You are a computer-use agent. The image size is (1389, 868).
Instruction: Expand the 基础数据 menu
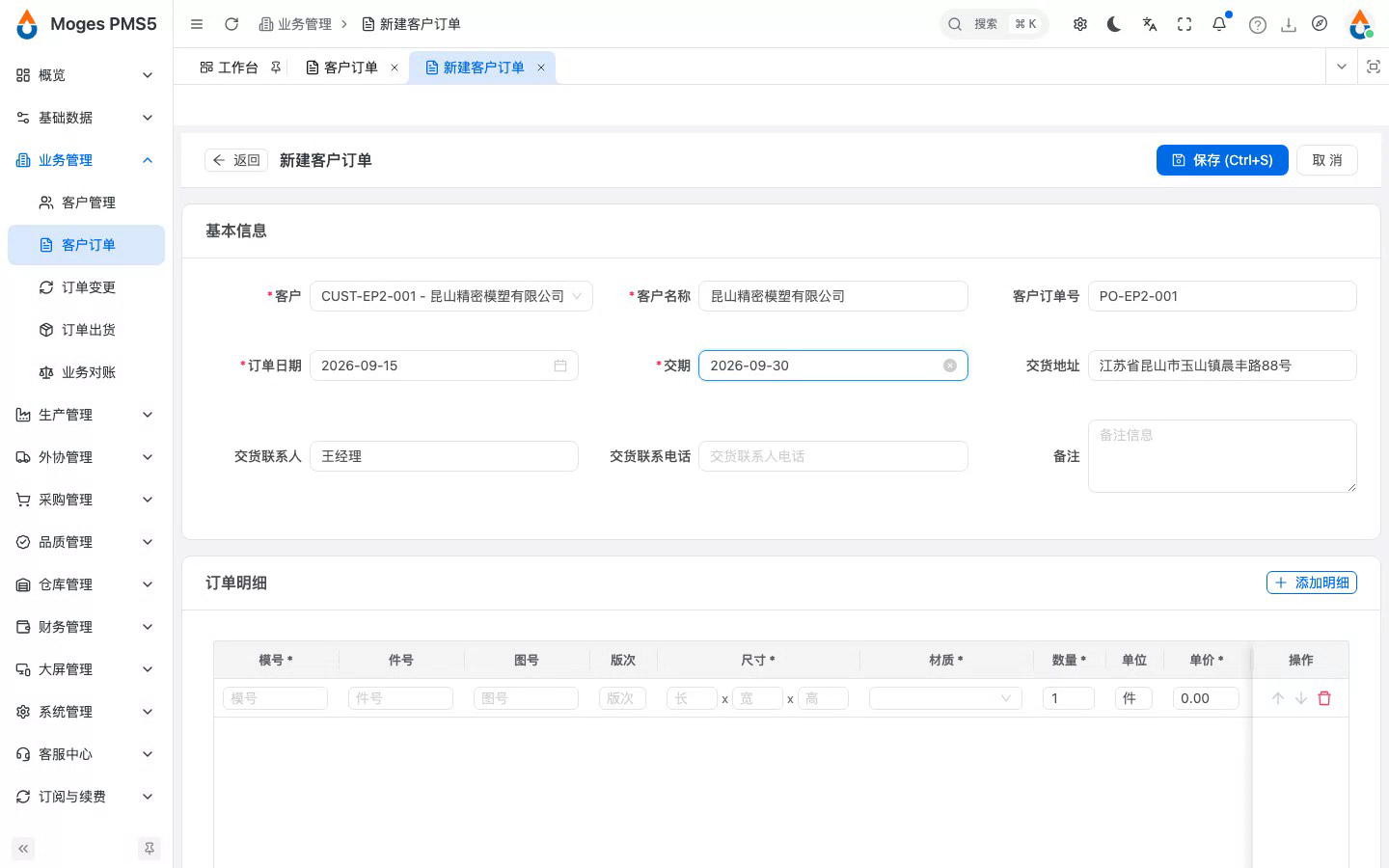click(x=86, y=118)
